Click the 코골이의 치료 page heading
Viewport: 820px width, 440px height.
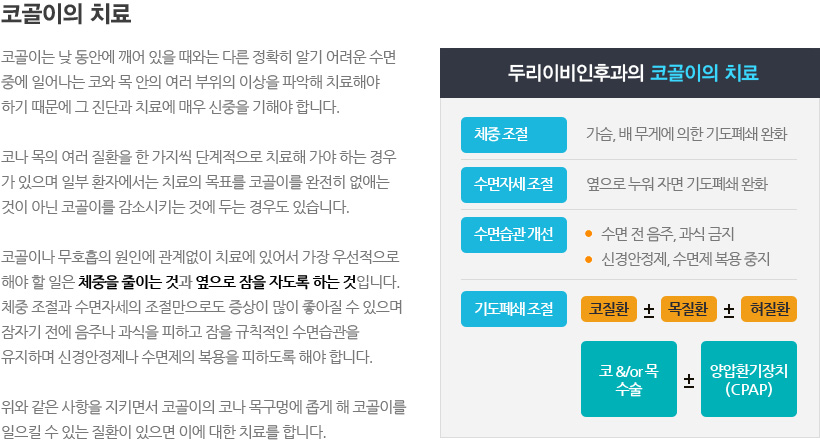tap(66, 17)
